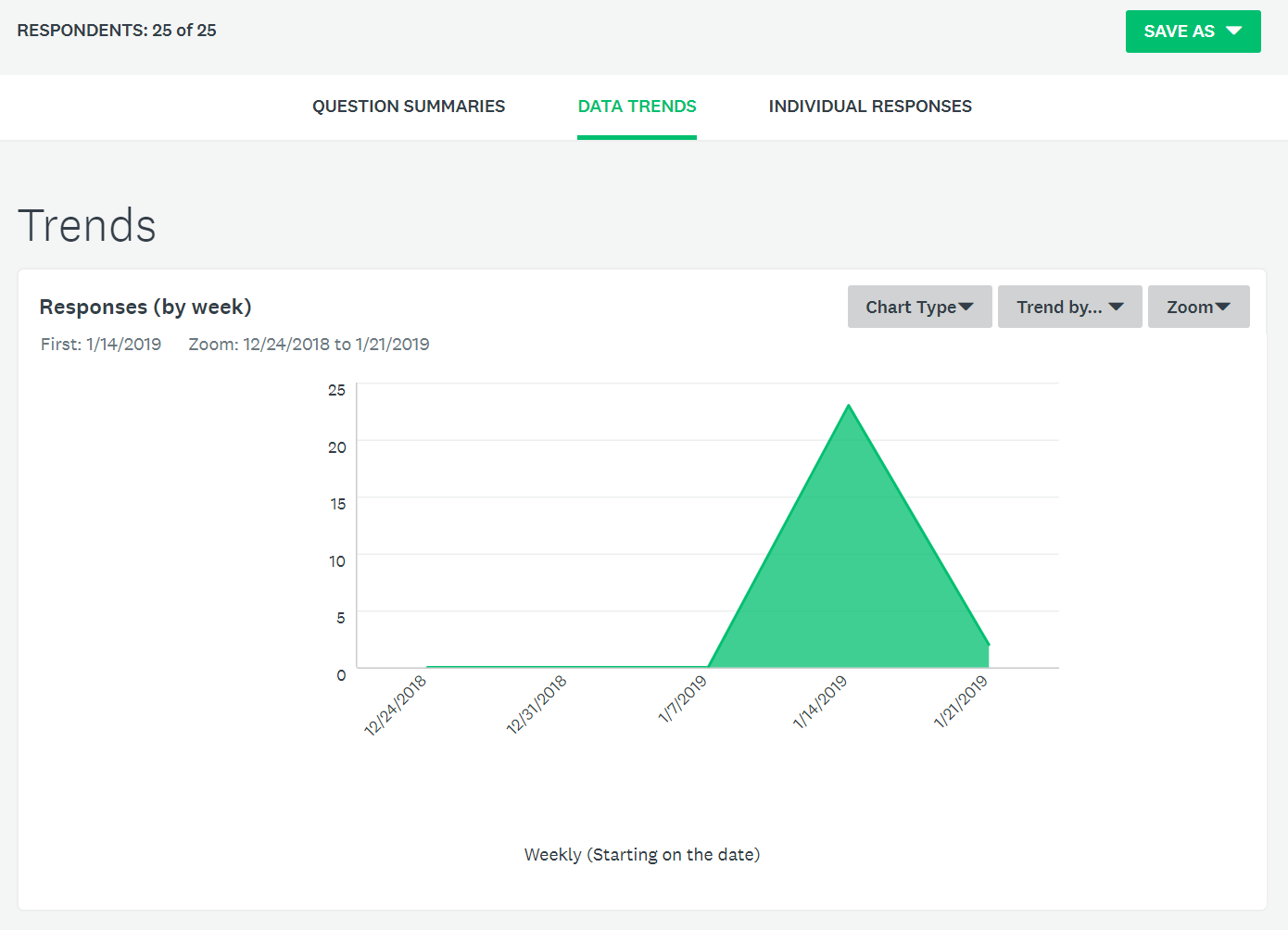The height and width of the screenshot is (930, 1288).
Task: Click the Respondents: 25 of 25 label
Action: (116, 30)
